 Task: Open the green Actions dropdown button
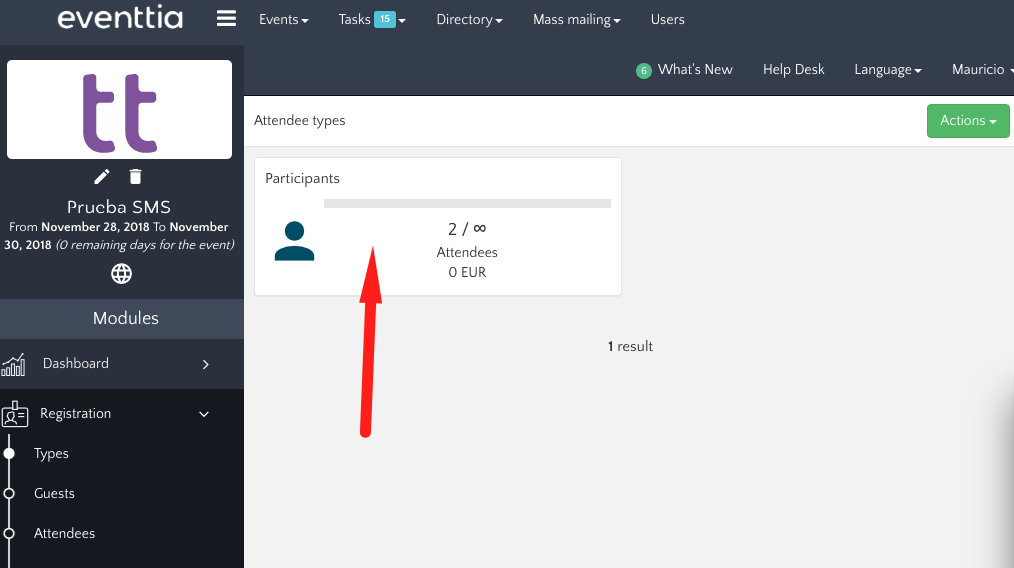[968, 121]
